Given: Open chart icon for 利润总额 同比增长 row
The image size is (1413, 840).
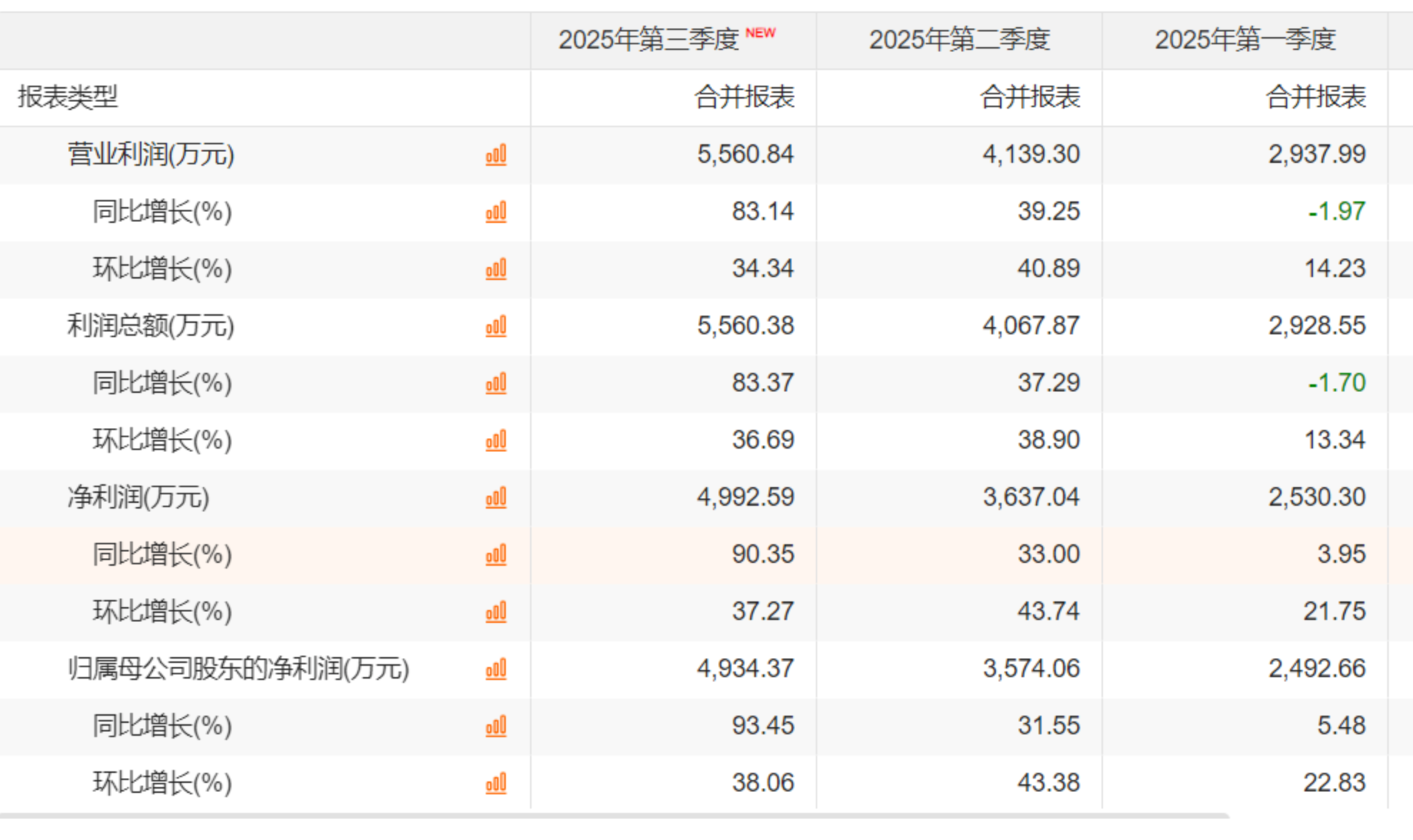Looking at the screenshot, I should click(496, 384).
